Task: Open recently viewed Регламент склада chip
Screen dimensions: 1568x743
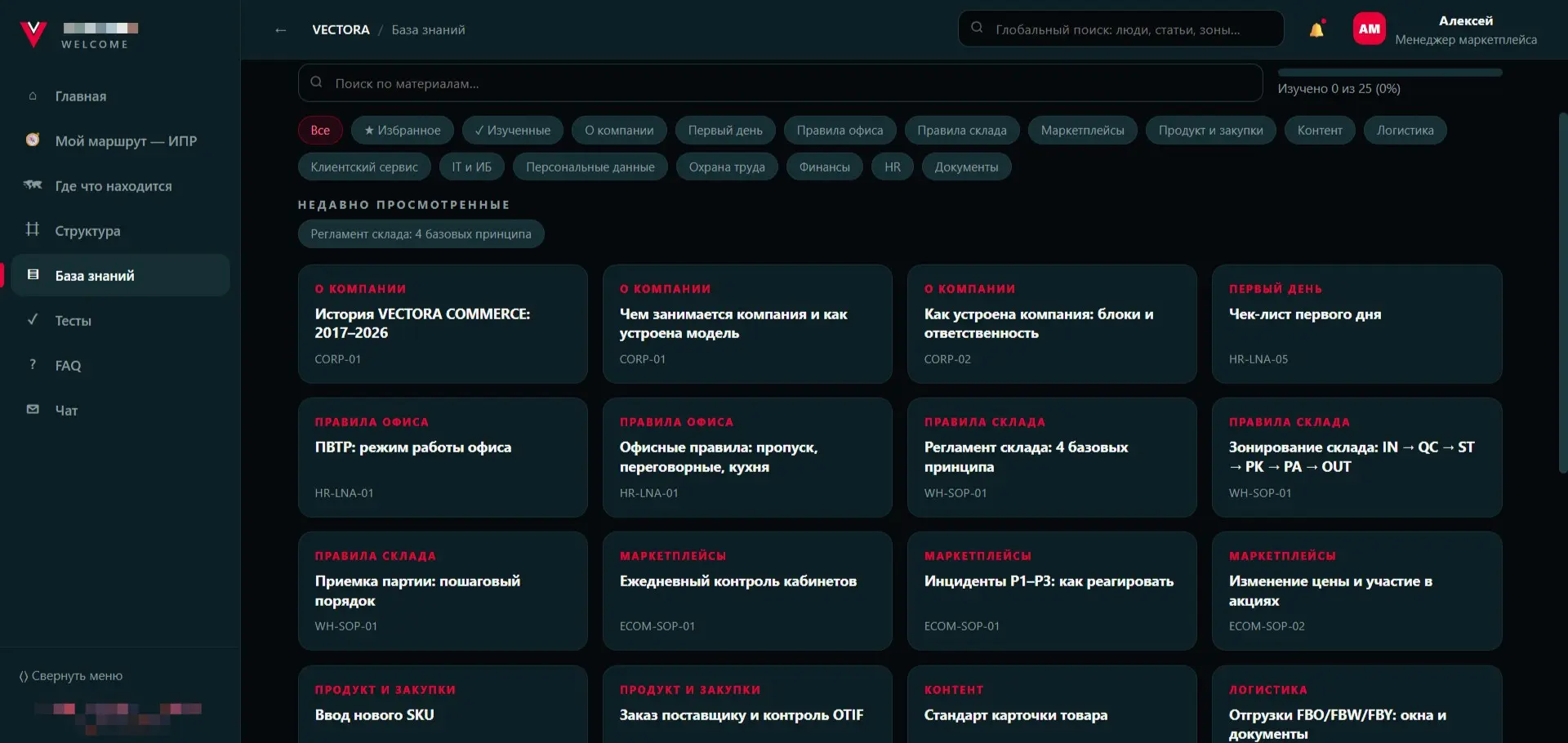Action: (x=421, y=234)
